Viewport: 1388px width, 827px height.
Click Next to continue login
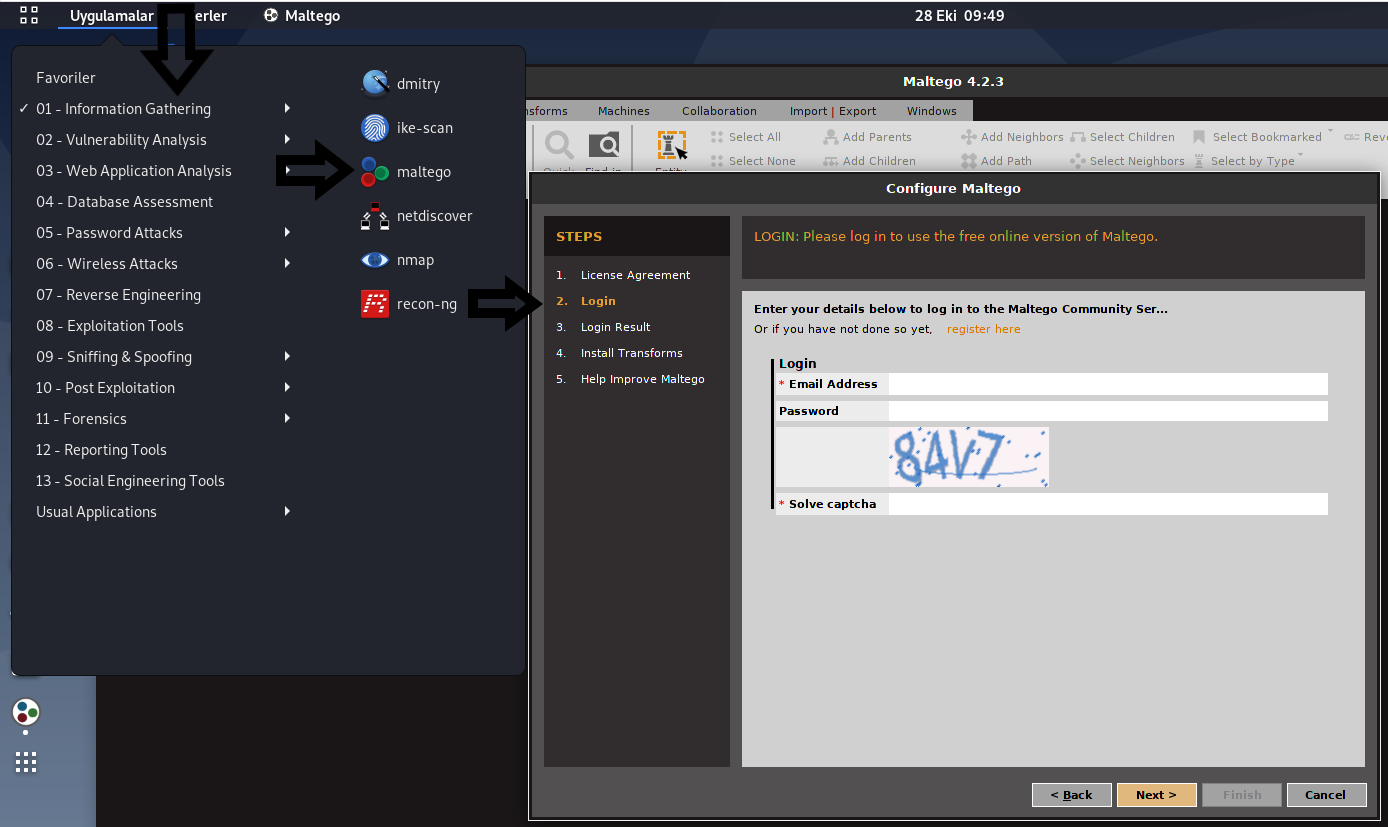point(1156,795)
